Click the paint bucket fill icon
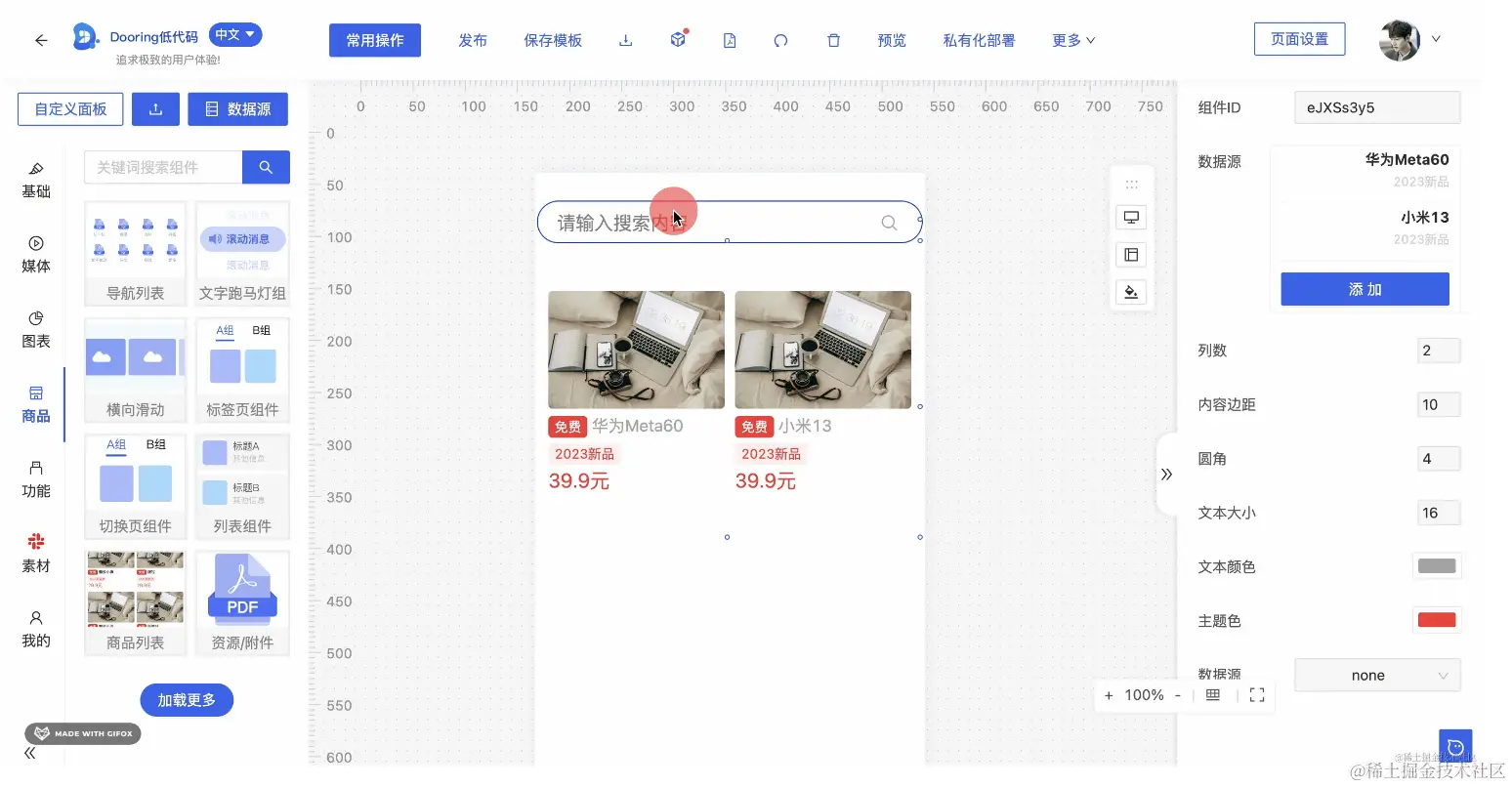 point(1131,292)
